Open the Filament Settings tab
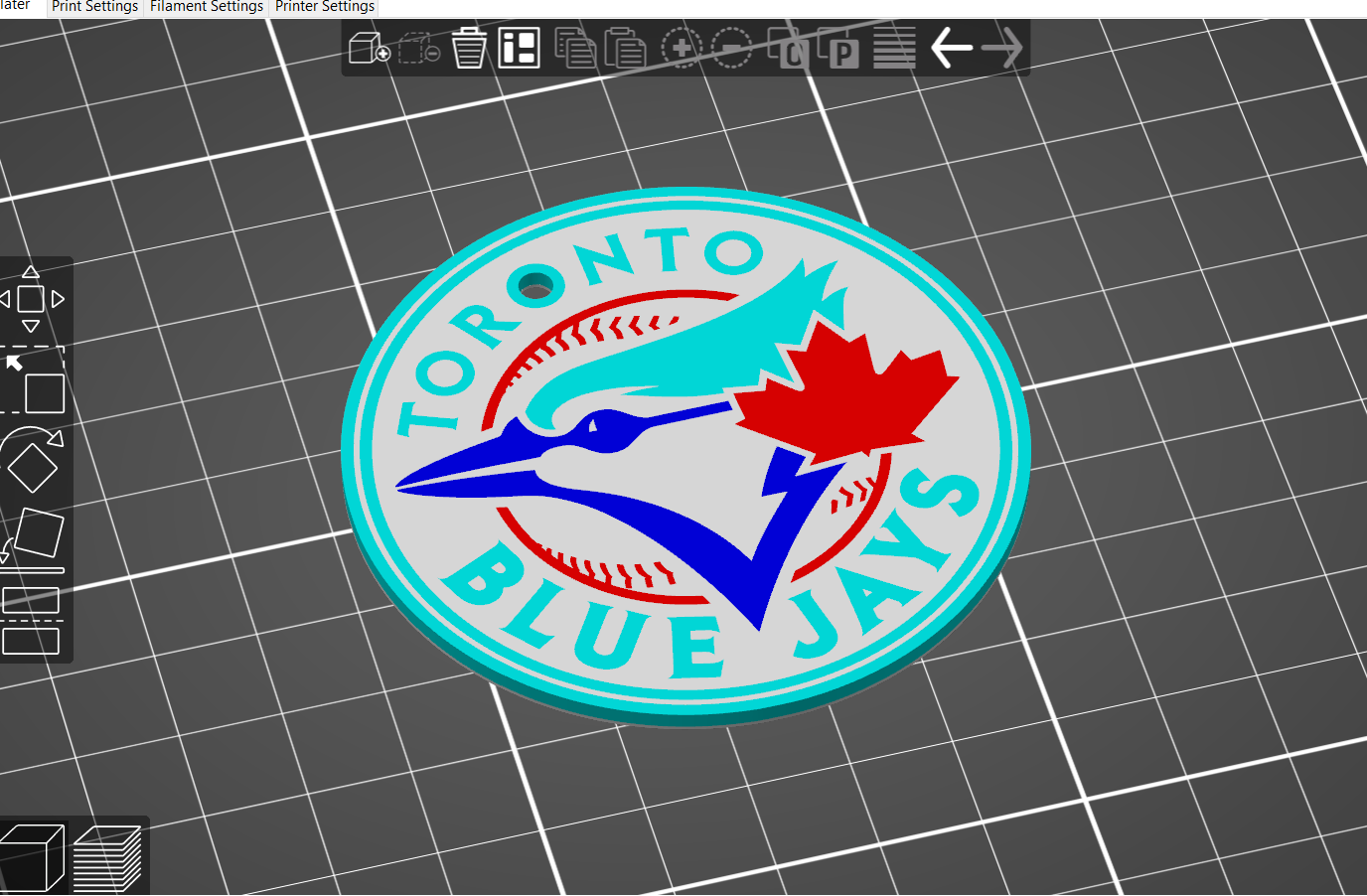Screen dimensions: 1367x896 [x=207, y=7]
